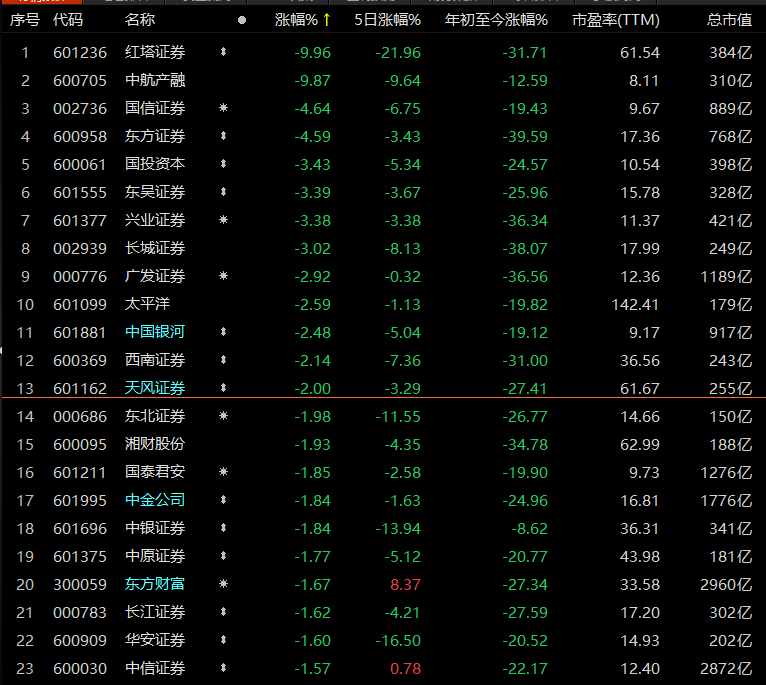Click the market cap value 2960亿
This screenshot has height=685, width=766.
pyautogui.click(x=726, y=585)
